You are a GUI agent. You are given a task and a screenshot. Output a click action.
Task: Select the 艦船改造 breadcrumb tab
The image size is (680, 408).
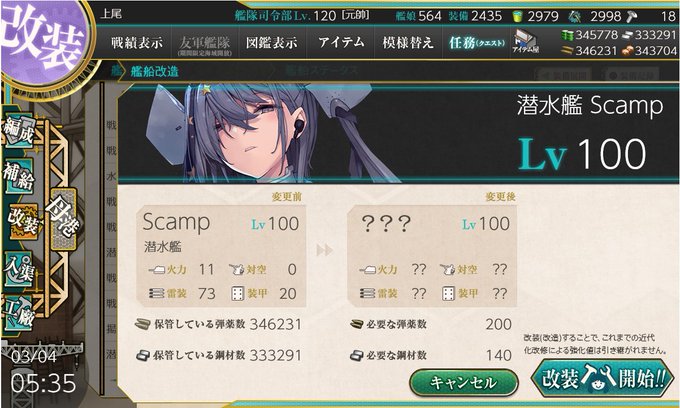[154, 72]
